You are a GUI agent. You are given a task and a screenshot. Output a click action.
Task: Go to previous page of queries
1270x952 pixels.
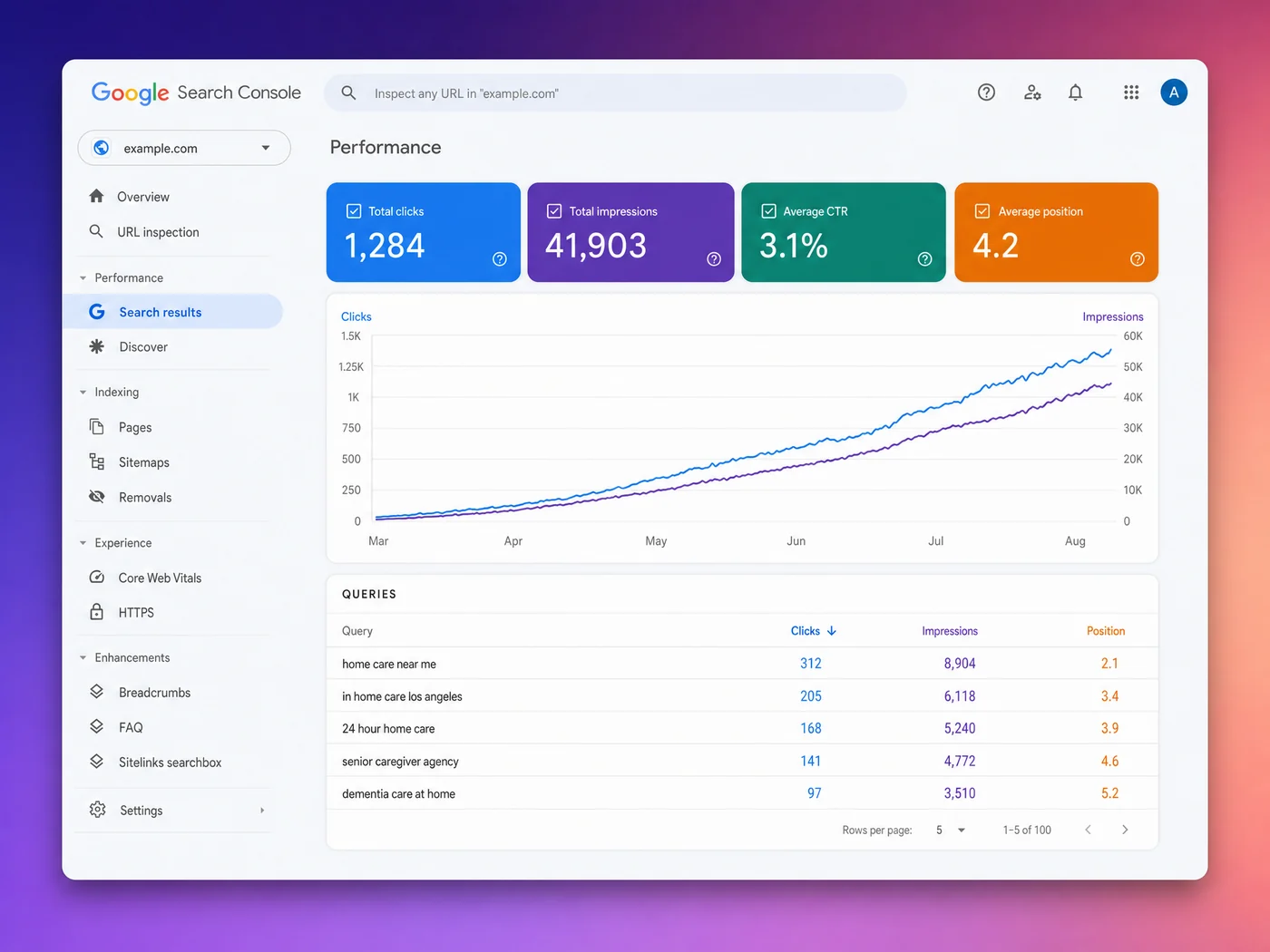[1088, 830]
